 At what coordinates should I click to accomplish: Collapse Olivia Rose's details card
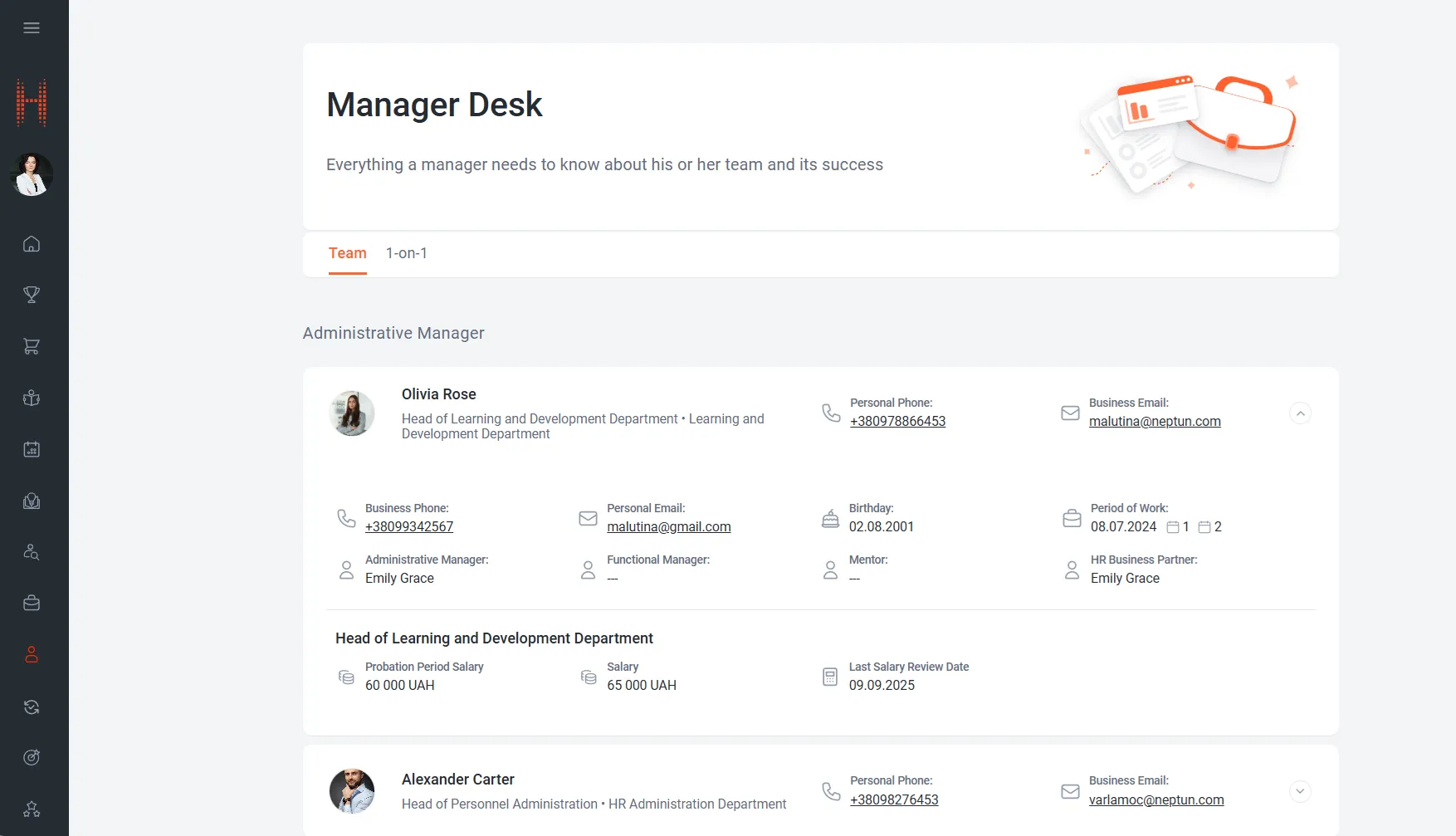[x=1300, y=413]
